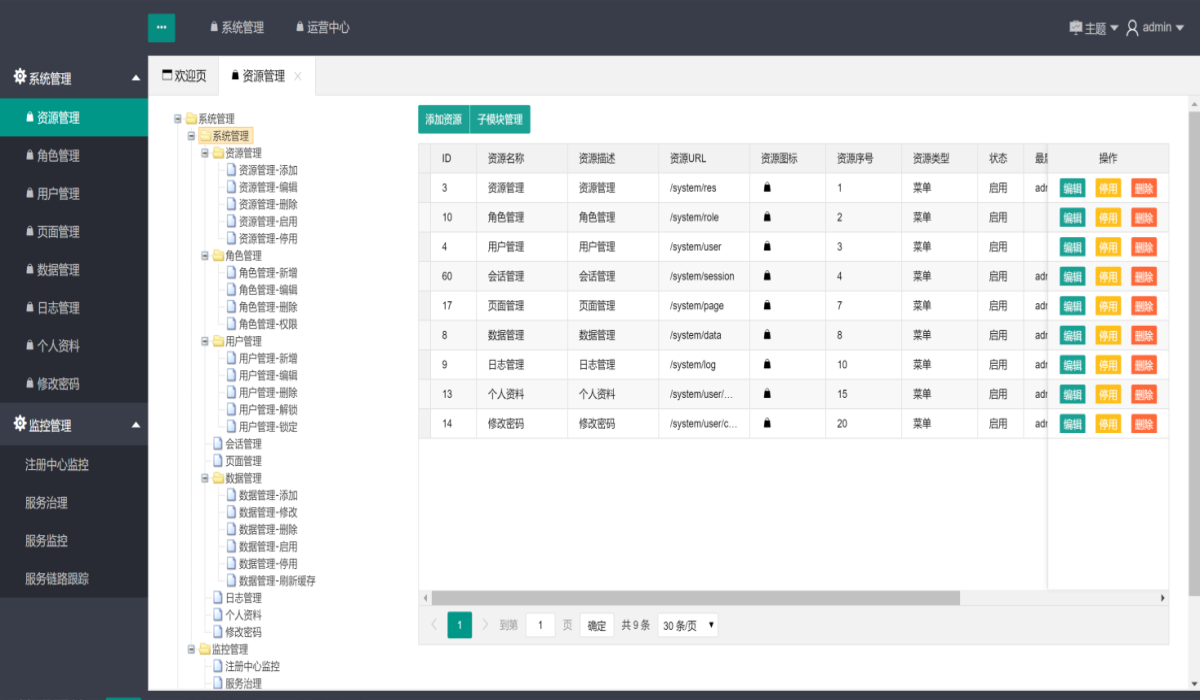Screen dimensions: 1200x700
Task: Switch to the 欢迎页 tab
Action: tap(184, 76)
